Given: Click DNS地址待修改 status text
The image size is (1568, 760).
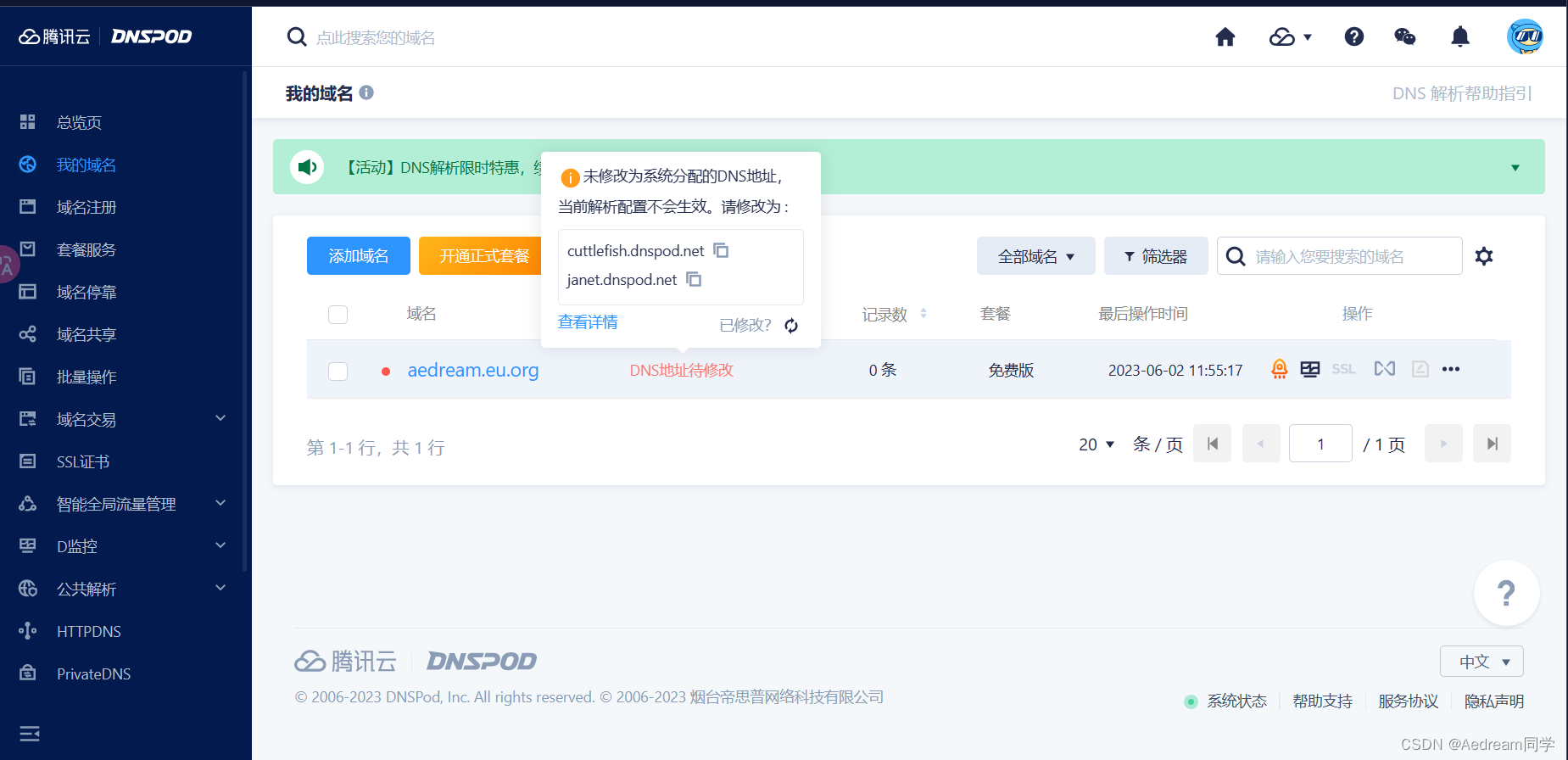Looking at the screenshot, I should [x=681, y=370].
